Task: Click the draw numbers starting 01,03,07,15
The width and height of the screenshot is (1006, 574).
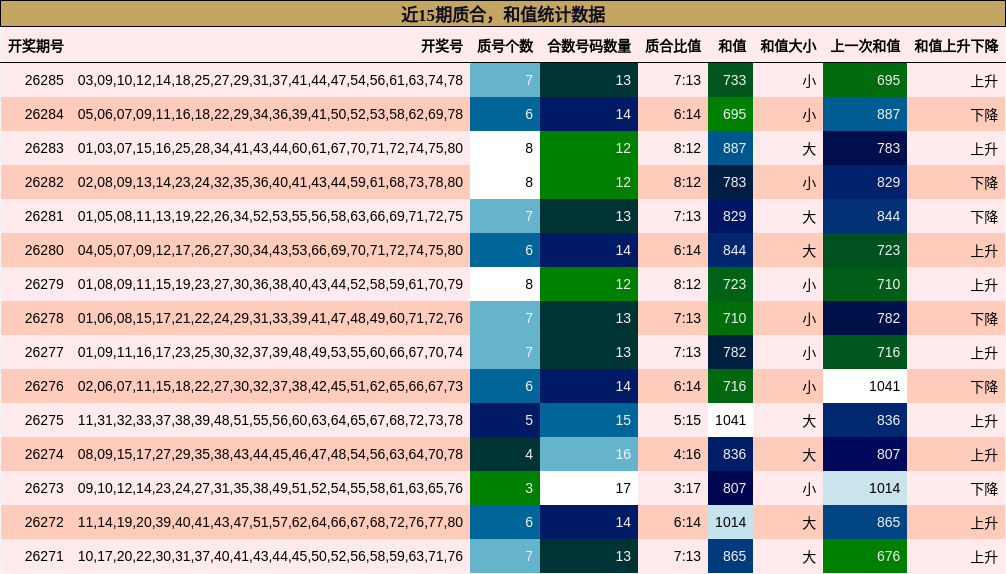Action: (270, 148)
